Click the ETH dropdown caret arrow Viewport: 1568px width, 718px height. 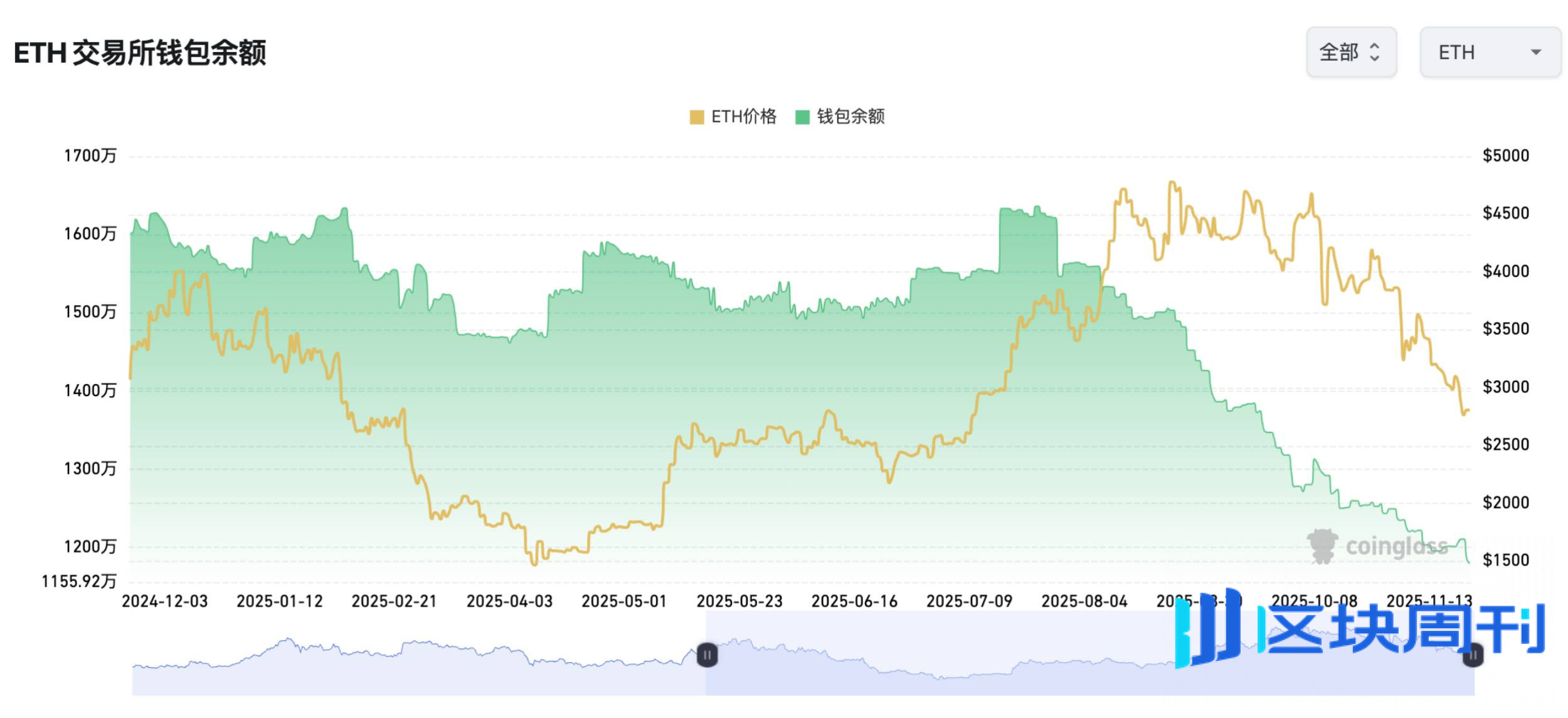point(1535,52)
